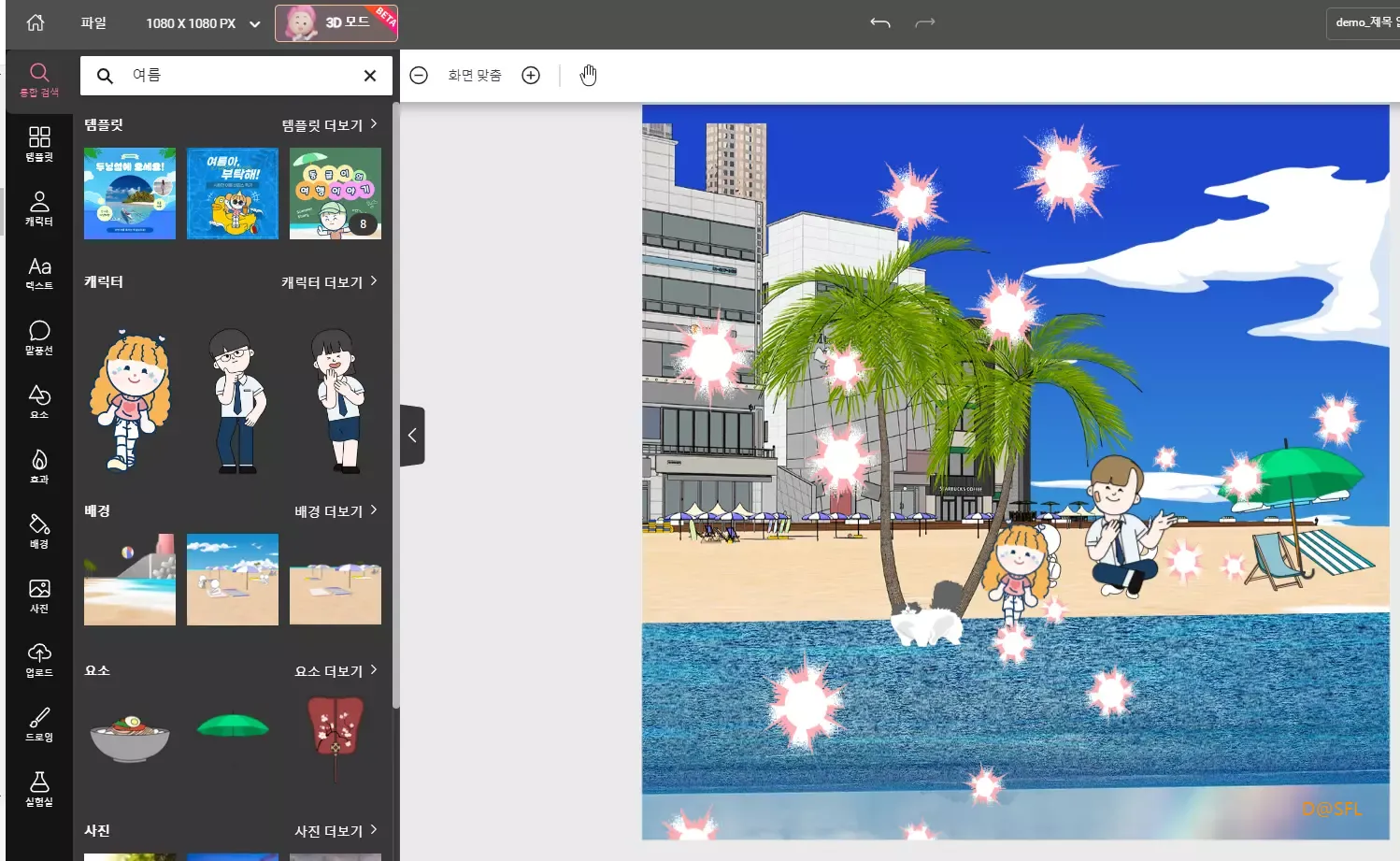Open the 템플릿 sidebar tab
This screenshot has height=861, width=1400.
[39, 145]
